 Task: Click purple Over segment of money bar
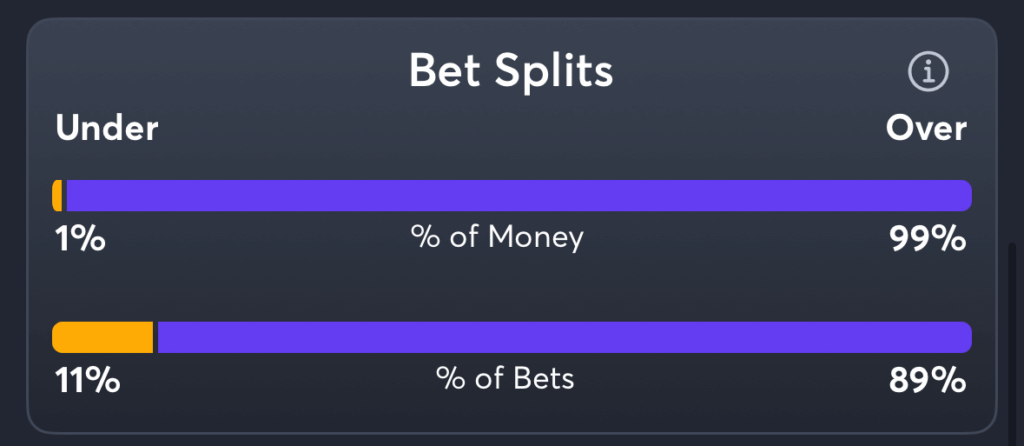coord(519,195)
